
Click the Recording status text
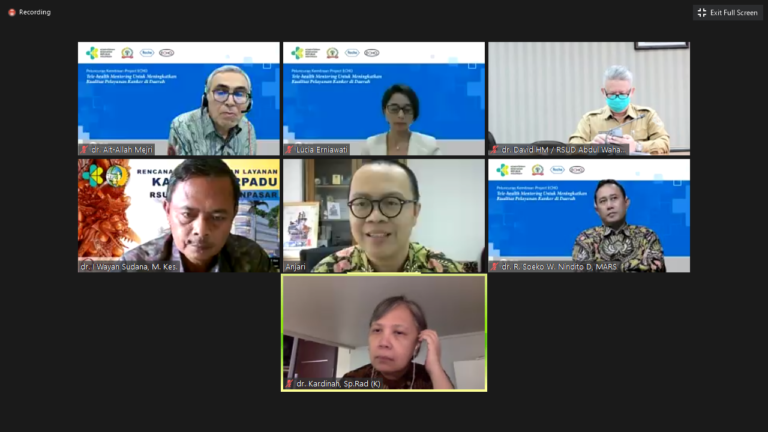(x=35, y=12)
